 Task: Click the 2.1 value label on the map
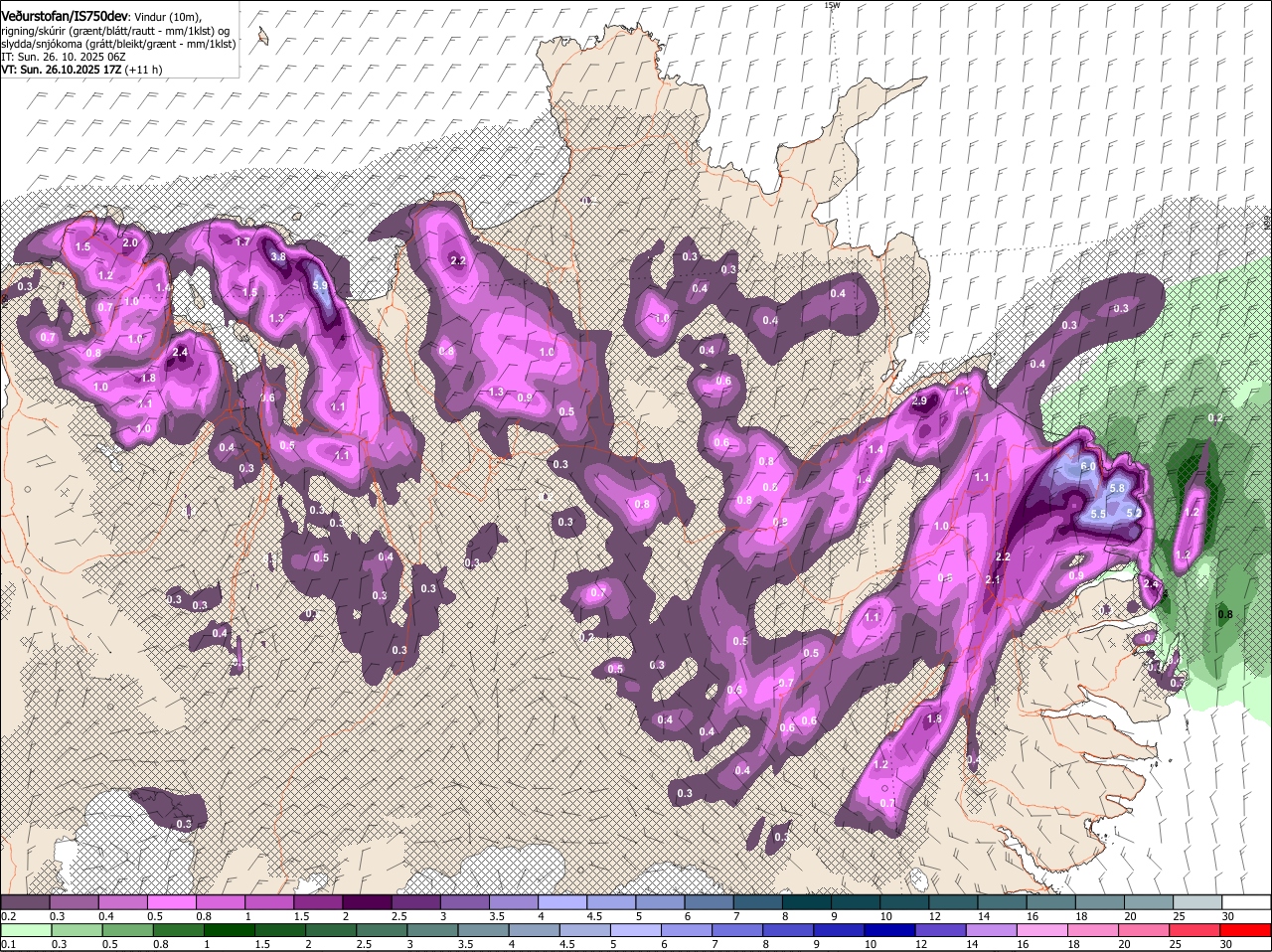click(993, 579)
